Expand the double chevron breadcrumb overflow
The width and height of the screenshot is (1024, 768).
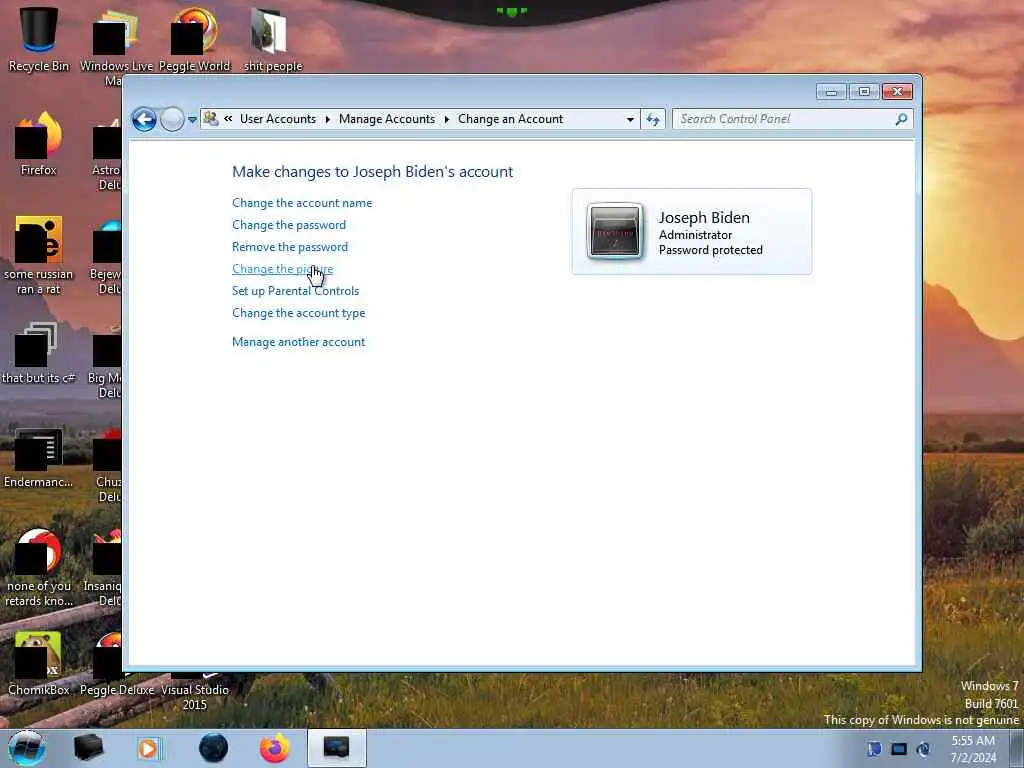(228, 119)
